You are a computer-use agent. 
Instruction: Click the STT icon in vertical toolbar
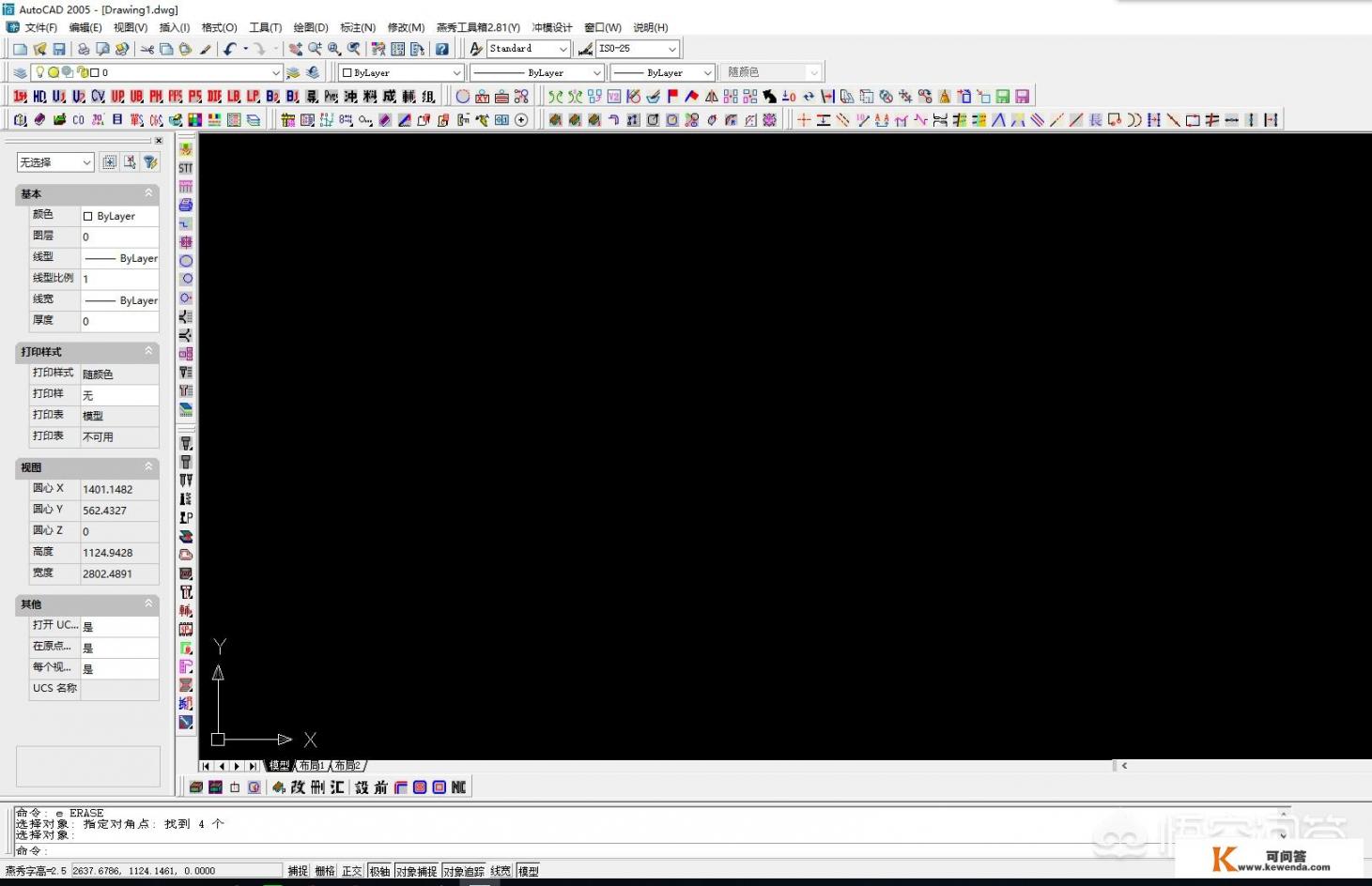coord(186,168)
